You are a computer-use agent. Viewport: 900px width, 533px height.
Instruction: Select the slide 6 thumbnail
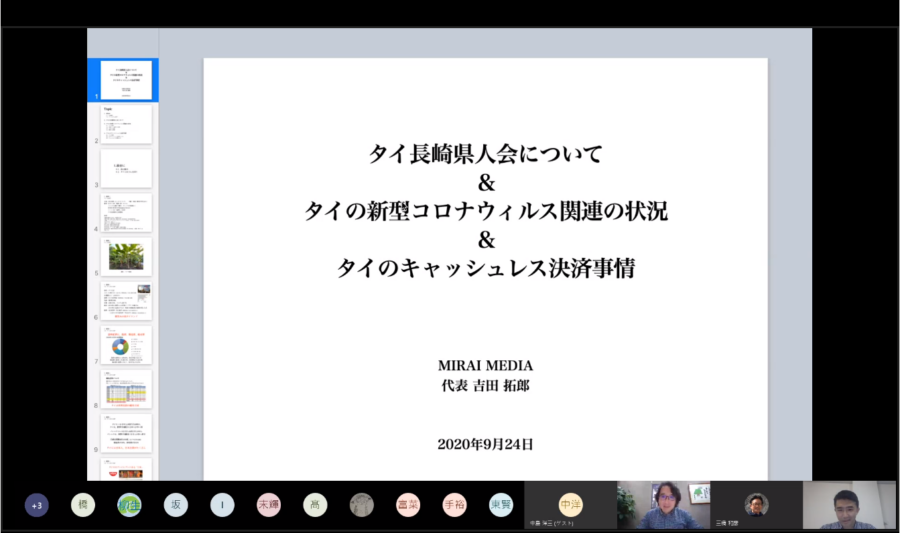tap(126, 301)
